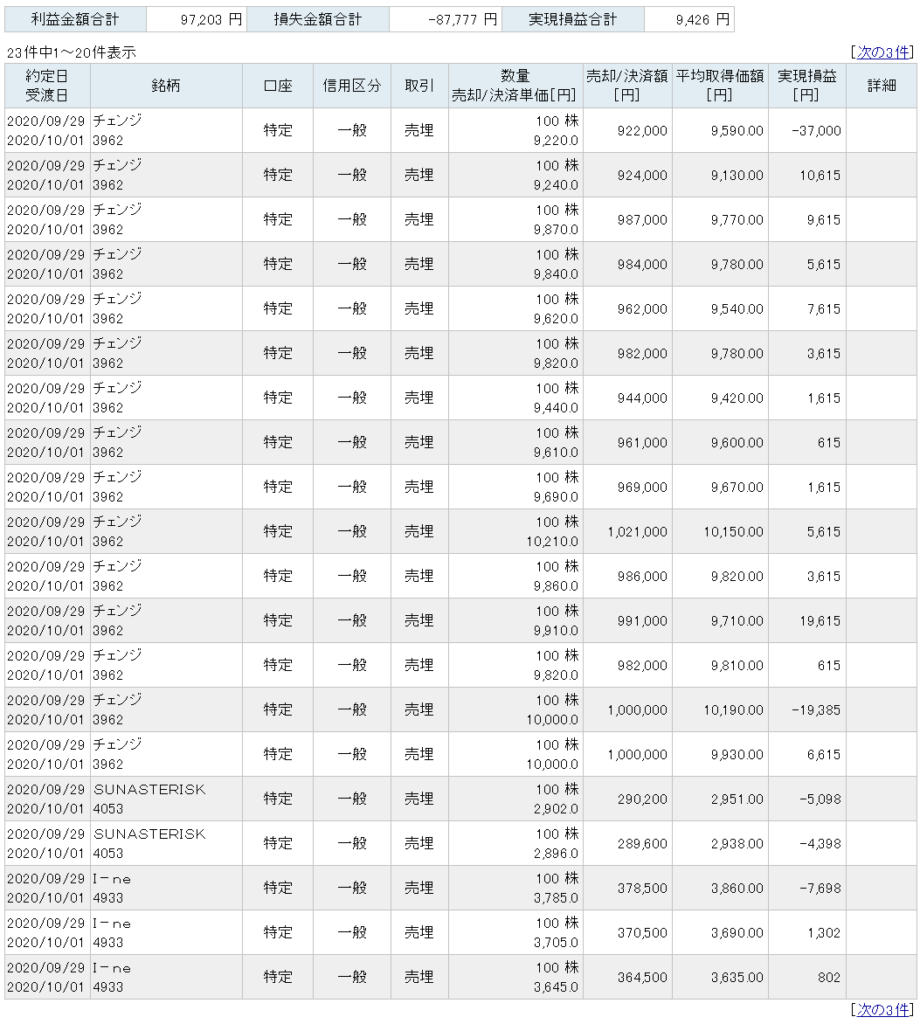Click the 数量 売却/決済単価 column header
Viewport: 920px width, 1024px height.
pyautogui.click(x=515, y=86)
